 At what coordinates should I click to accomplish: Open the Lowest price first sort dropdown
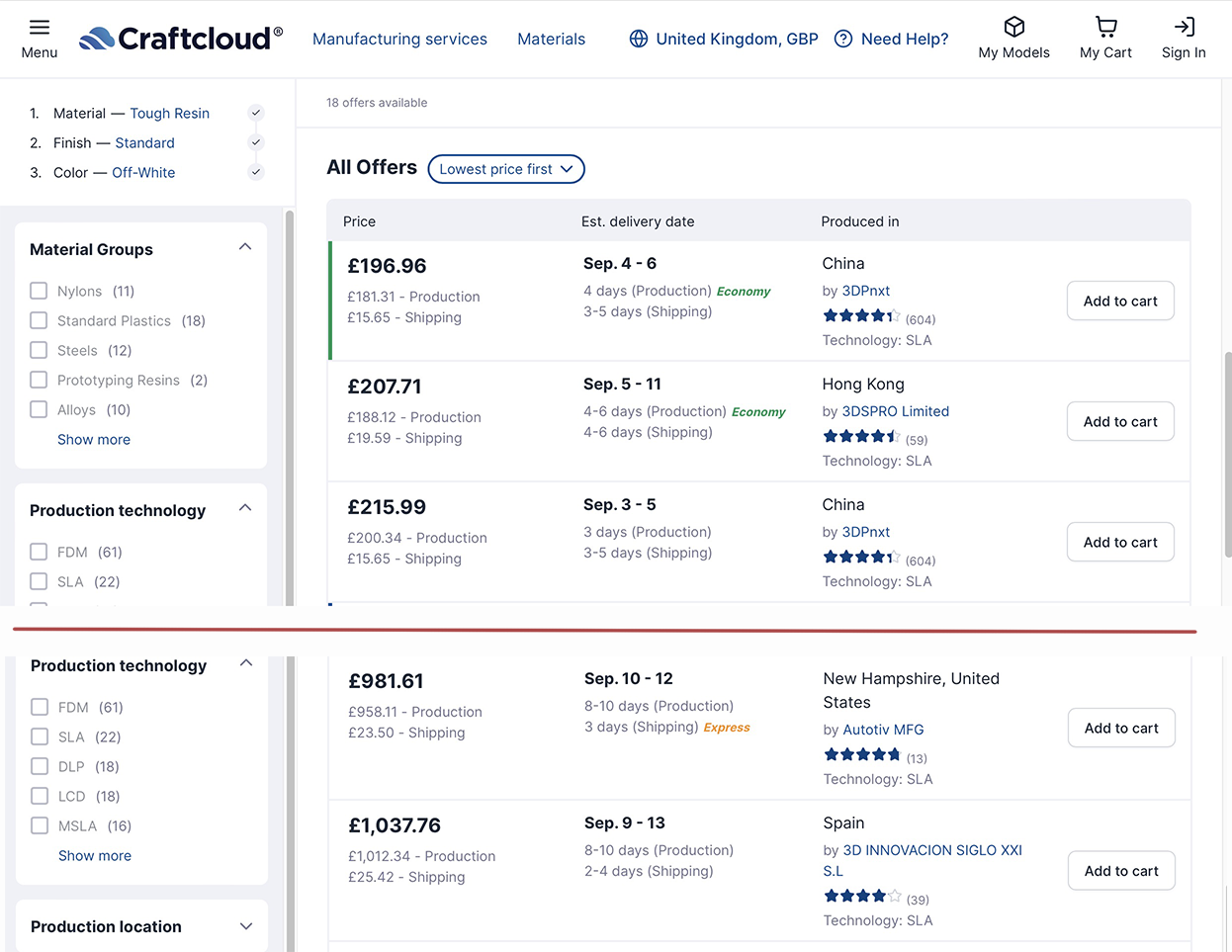[506, 169]
